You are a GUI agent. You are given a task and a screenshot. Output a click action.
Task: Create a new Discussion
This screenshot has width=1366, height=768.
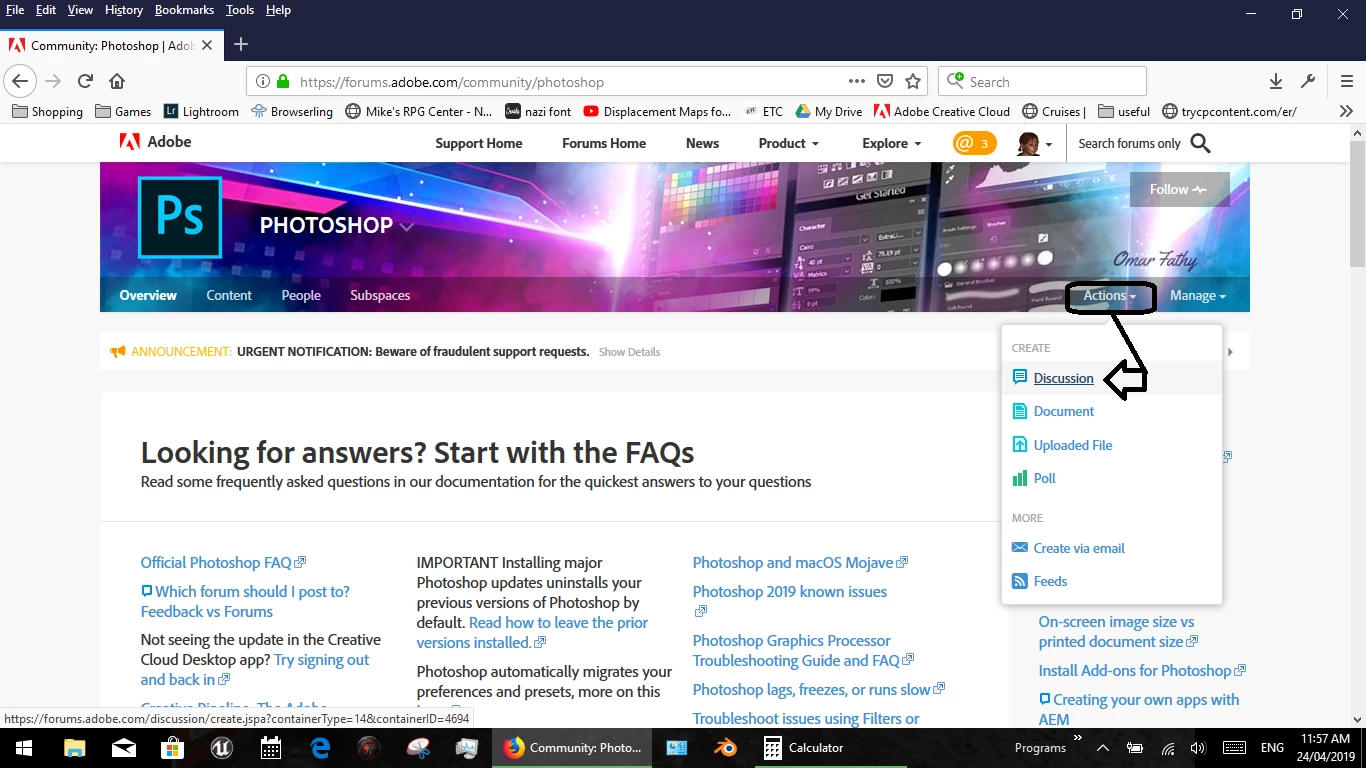click(x=1063, y=378)
